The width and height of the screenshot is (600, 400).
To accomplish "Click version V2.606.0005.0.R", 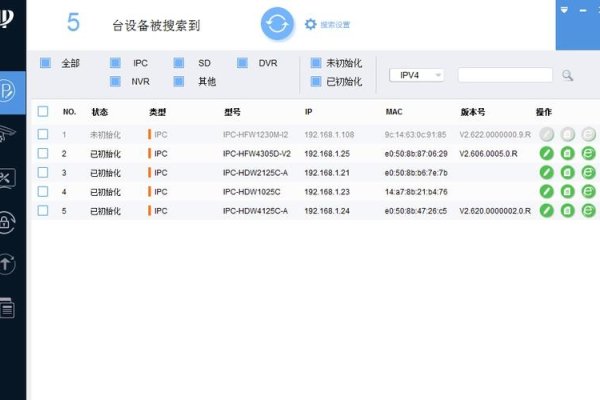I will point(488,153).
